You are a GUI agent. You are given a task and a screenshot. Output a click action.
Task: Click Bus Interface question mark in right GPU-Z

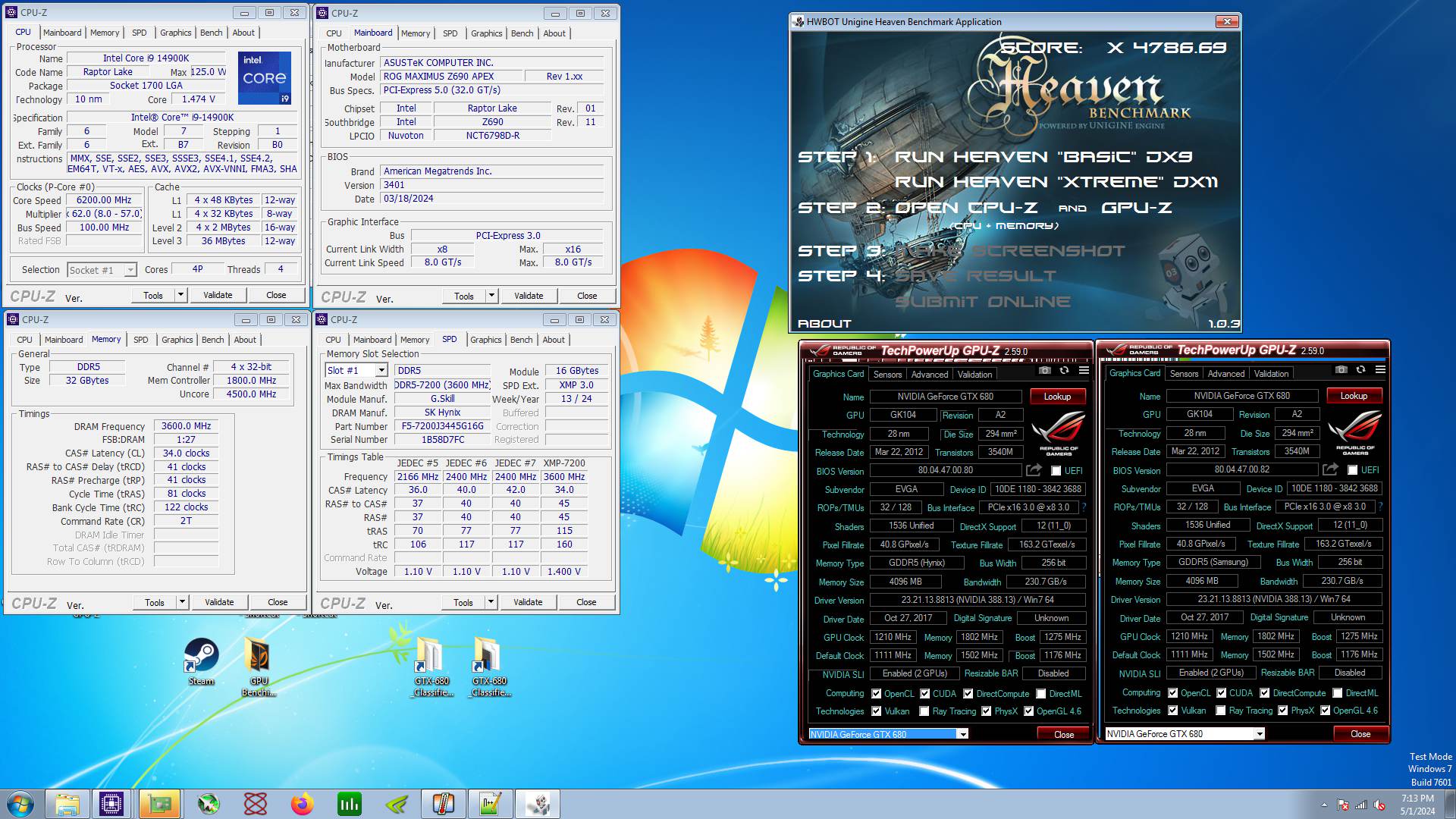click(x=1380, y=507)
